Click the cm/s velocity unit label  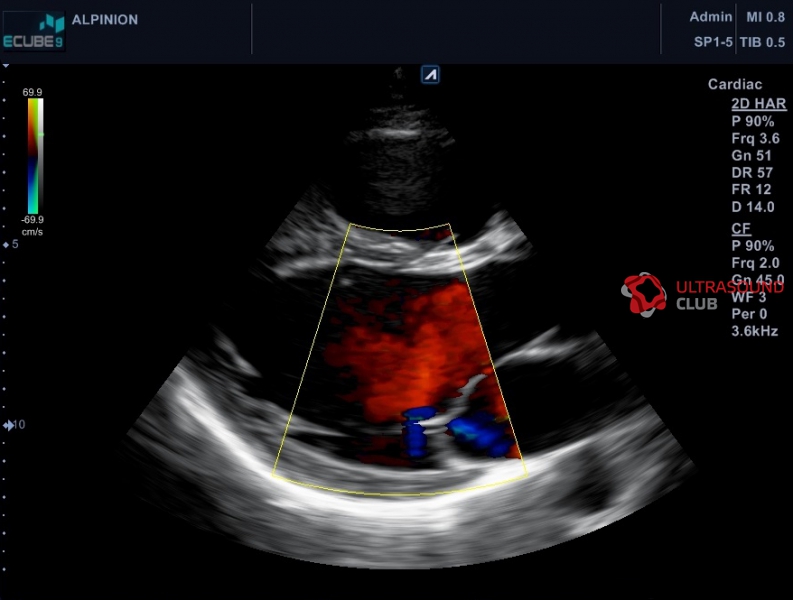(x=32, y=232)
